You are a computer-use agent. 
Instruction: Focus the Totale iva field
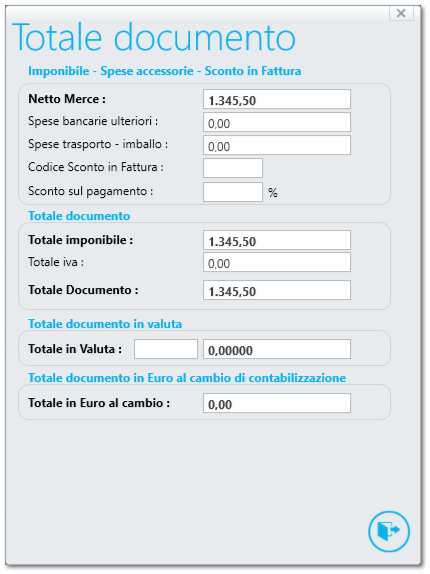pos(277,262)
